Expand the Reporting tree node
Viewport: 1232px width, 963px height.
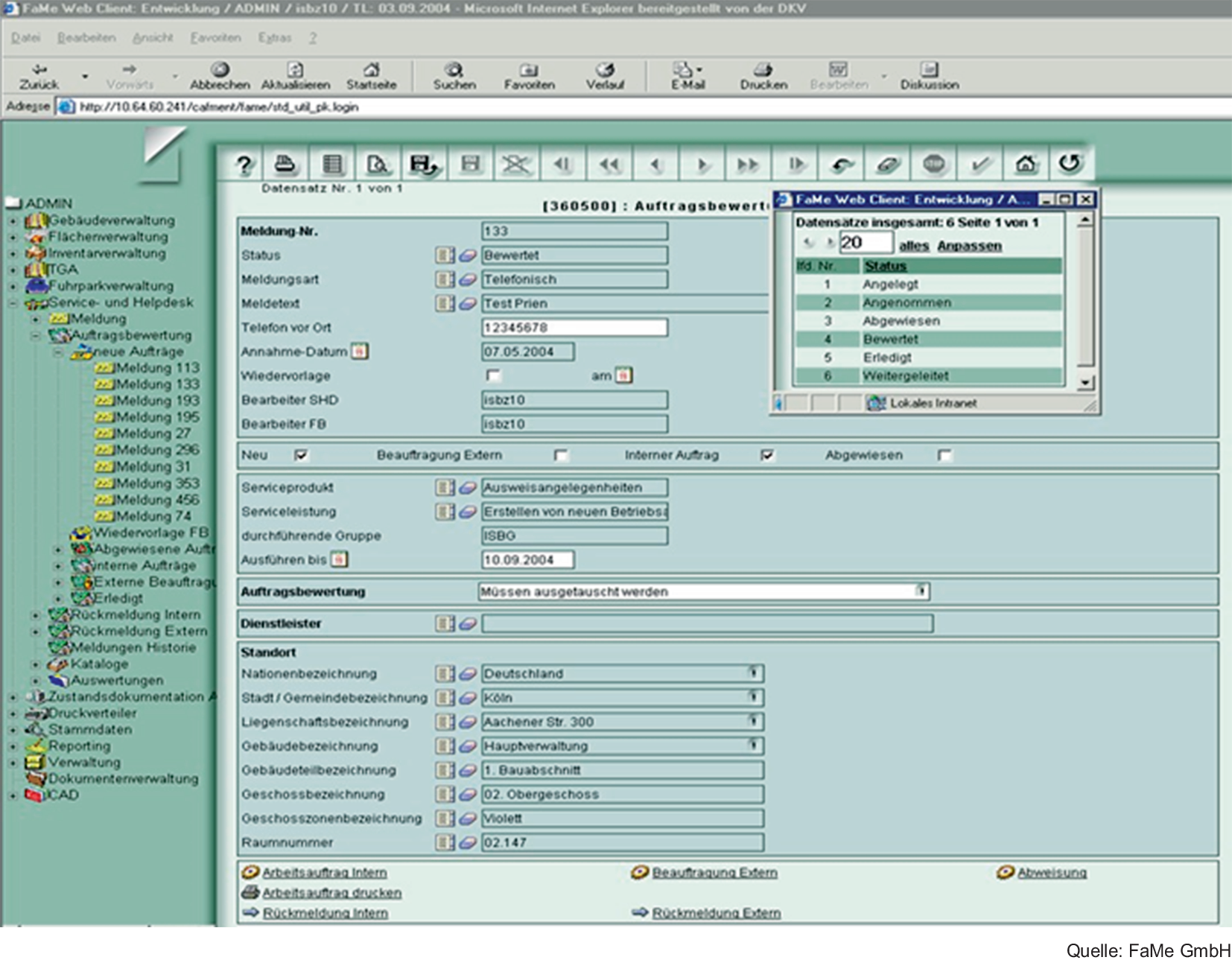tap(13, 746)
